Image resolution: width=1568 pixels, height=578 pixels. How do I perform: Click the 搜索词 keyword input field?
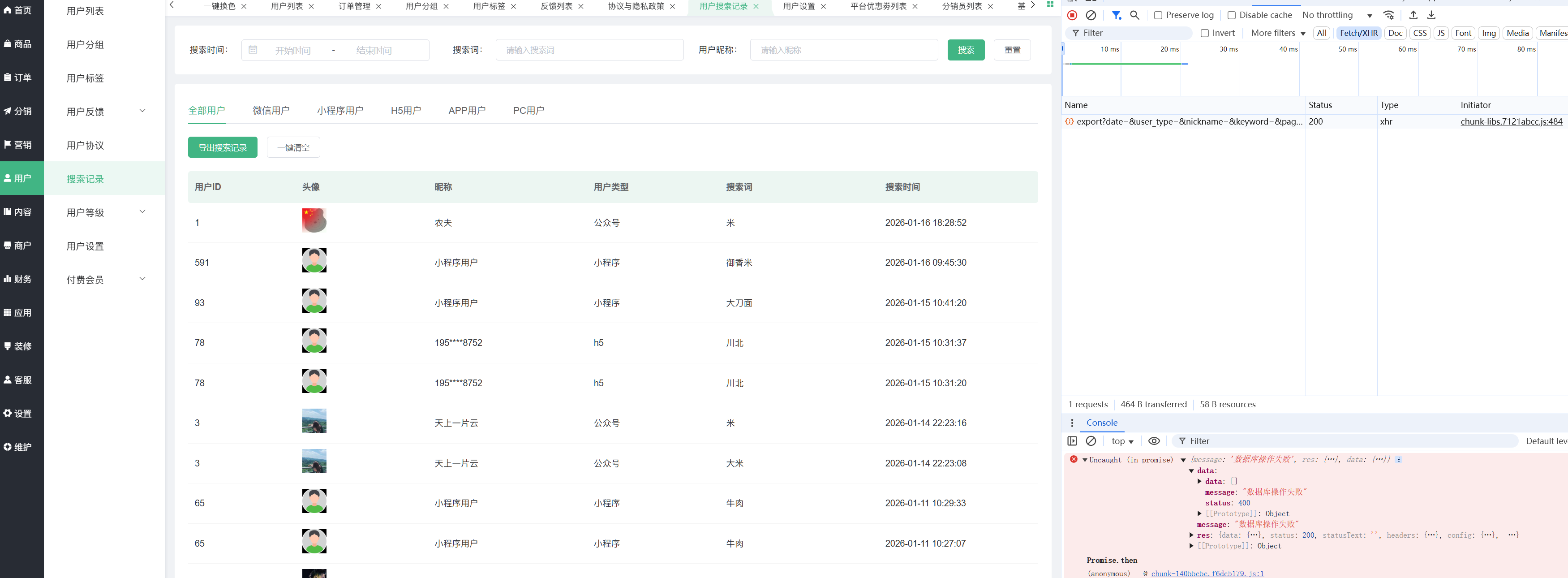(589, 50)
